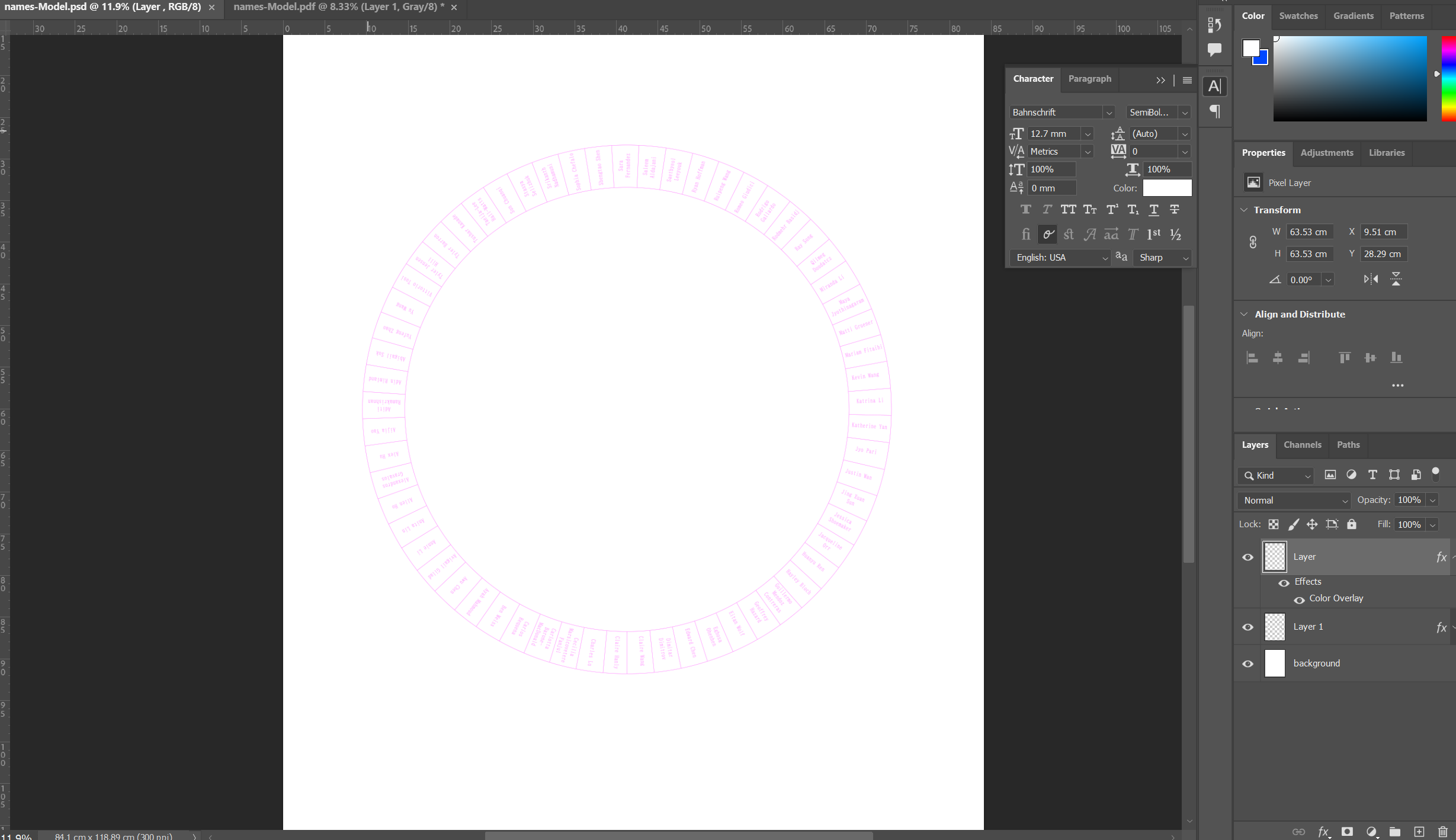Click the white text Color swatch

pyautogui.click(x=1166, y=188)
